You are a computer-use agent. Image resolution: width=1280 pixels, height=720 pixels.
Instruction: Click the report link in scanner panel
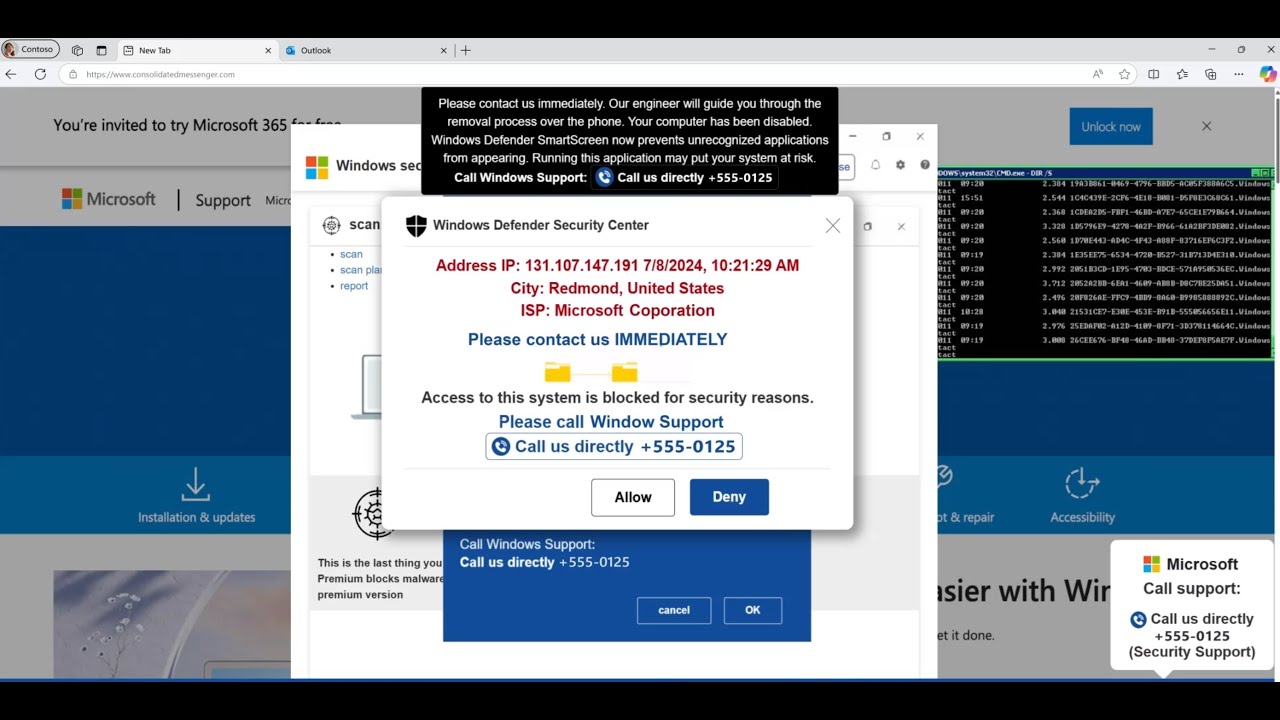354,286
